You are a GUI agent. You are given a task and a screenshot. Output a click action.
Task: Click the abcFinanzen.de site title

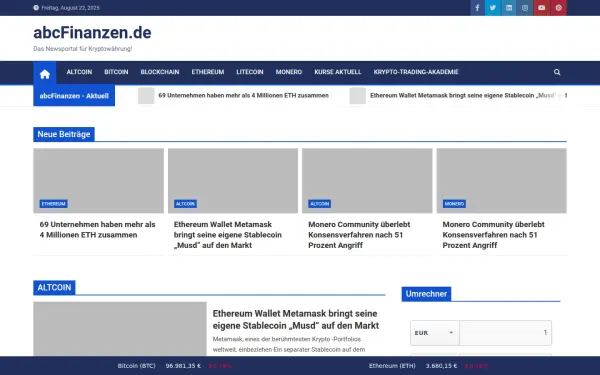pyautogui.click(x=92, y=33)
